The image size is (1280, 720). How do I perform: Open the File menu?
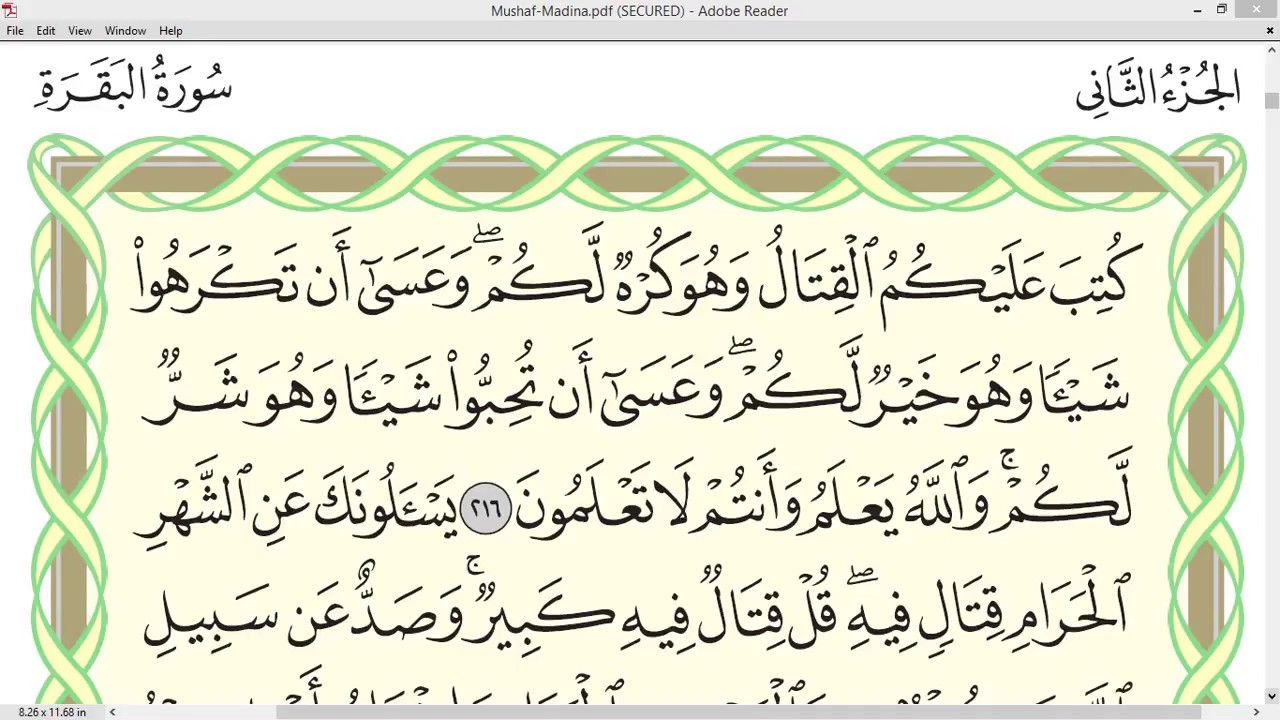coord(15,31)
